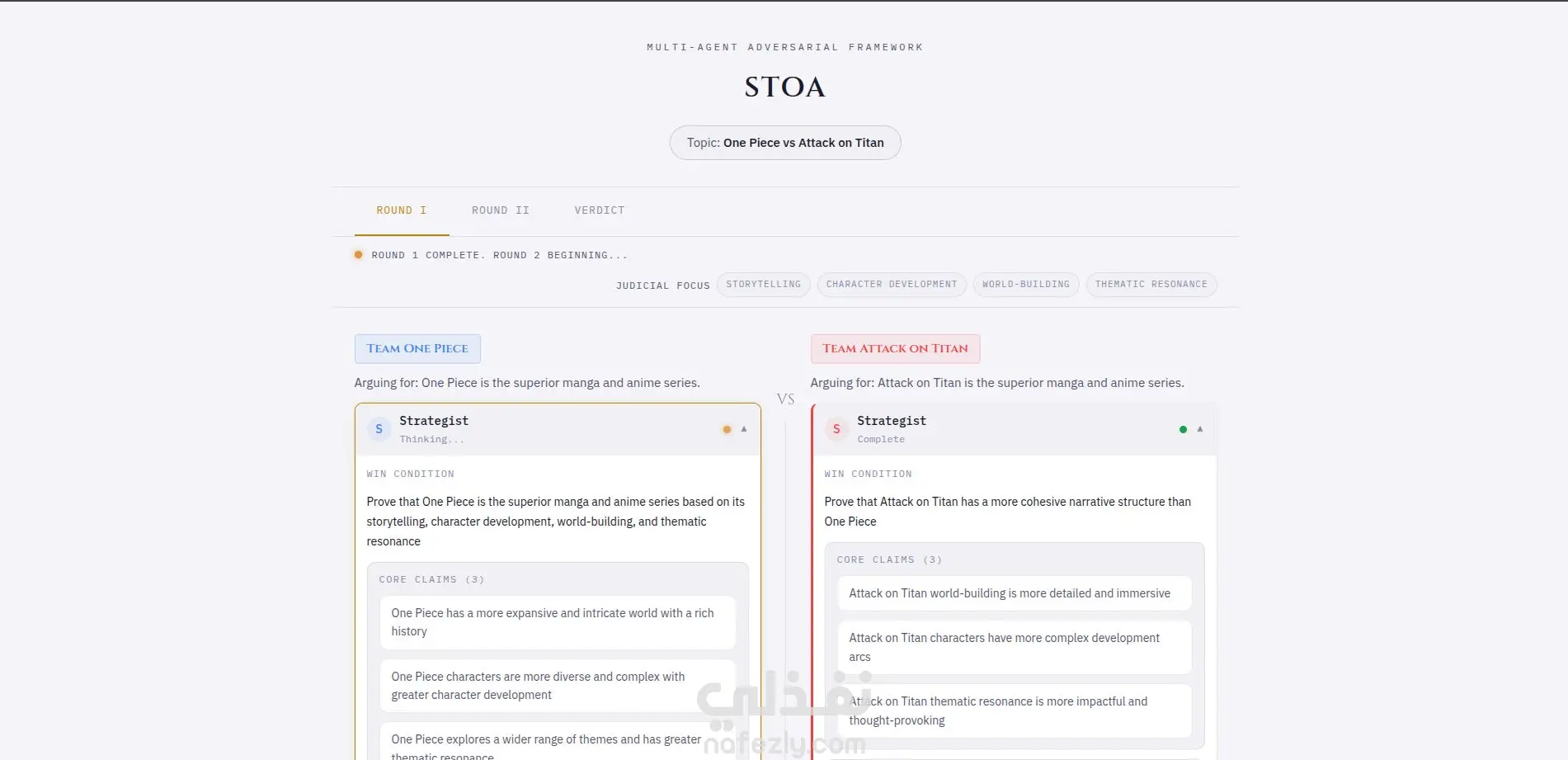Click the Thinking... status text
This screenshot has width=1568, height=760.
[432, 440]
